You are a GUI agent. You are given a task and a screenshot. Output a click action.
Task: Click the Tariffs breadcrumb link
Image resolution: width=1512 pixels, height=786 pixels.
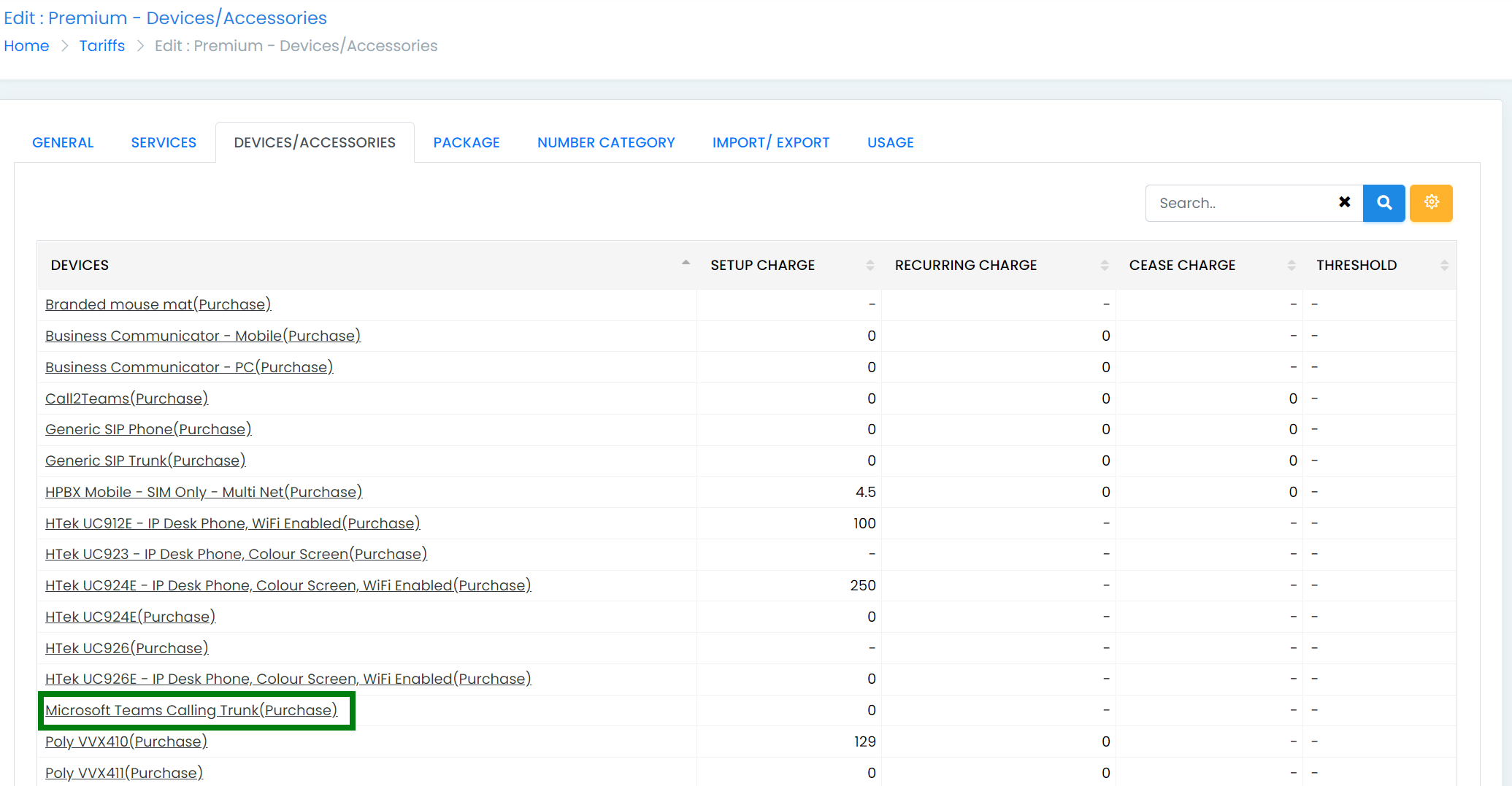tap(101, 46)
